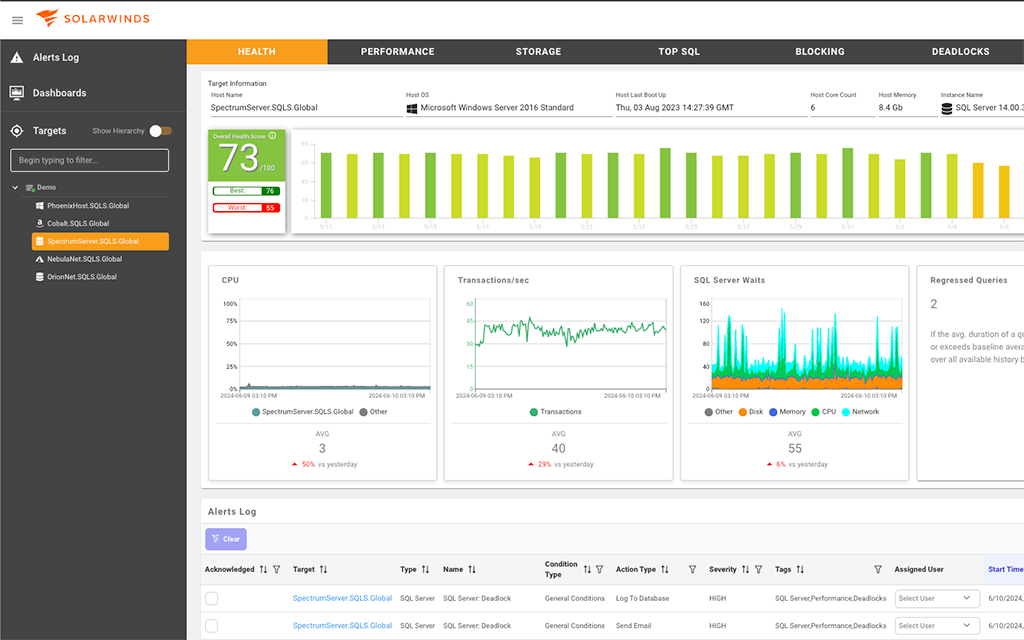The height and width of the screenshot is (640, 1024).
Task: Select the Dashboards icon in sidebar
Action: (17, 92)
